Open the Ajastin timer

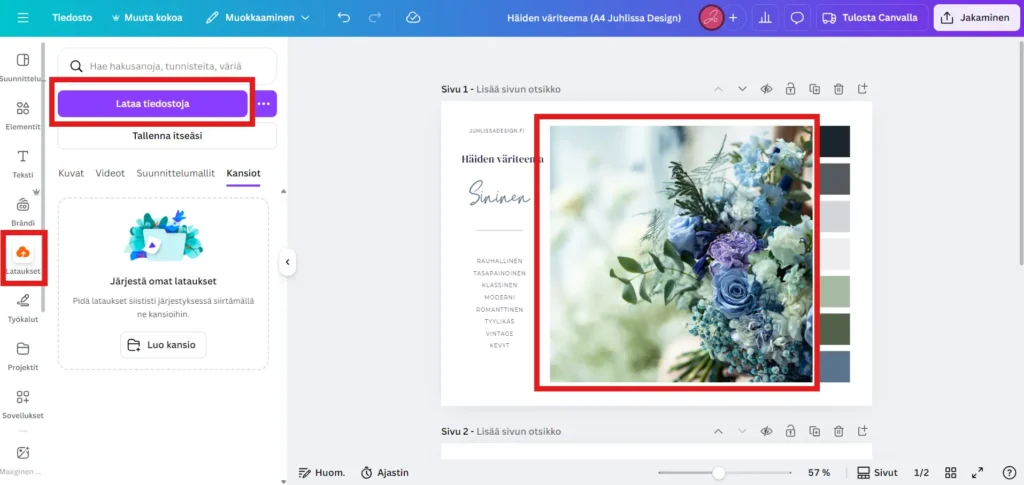click(x=385, y=473)
